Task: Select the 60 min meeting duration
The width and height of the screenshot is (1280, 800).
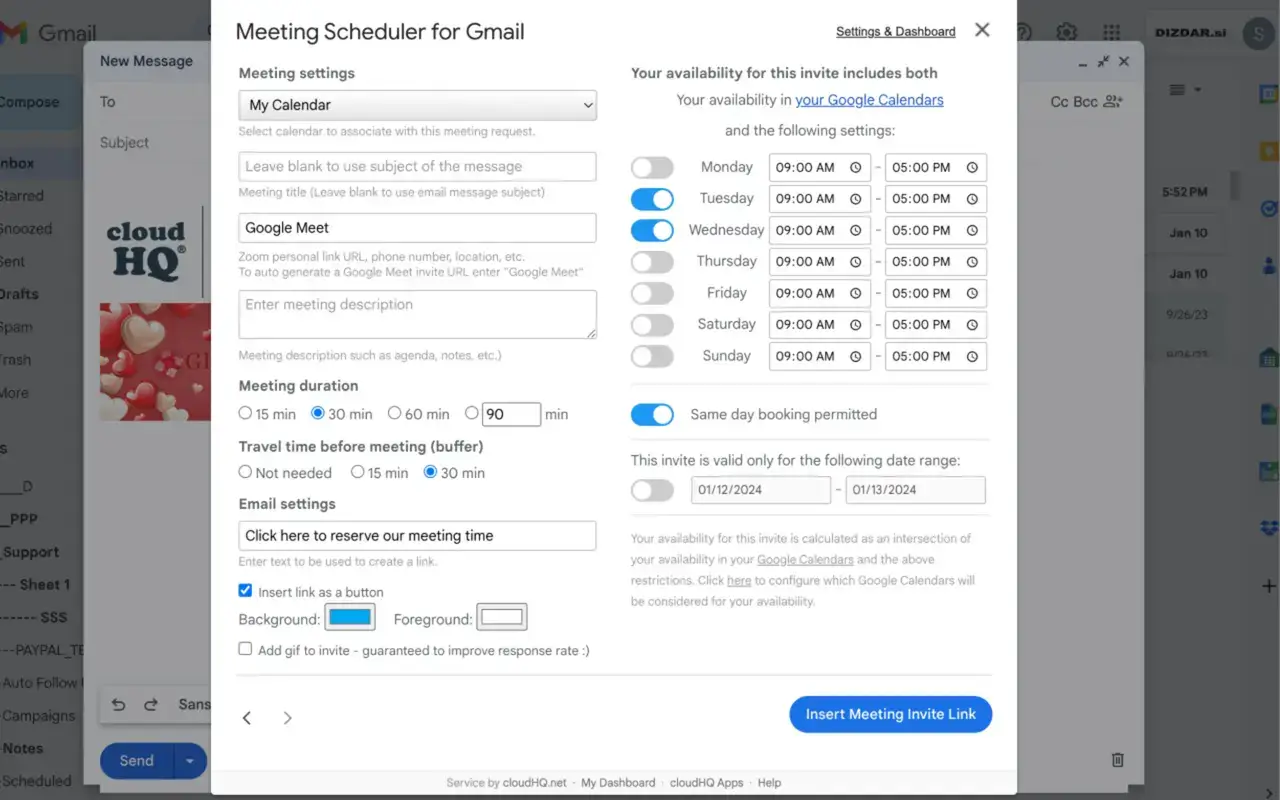Action: (x=394, y=413)
